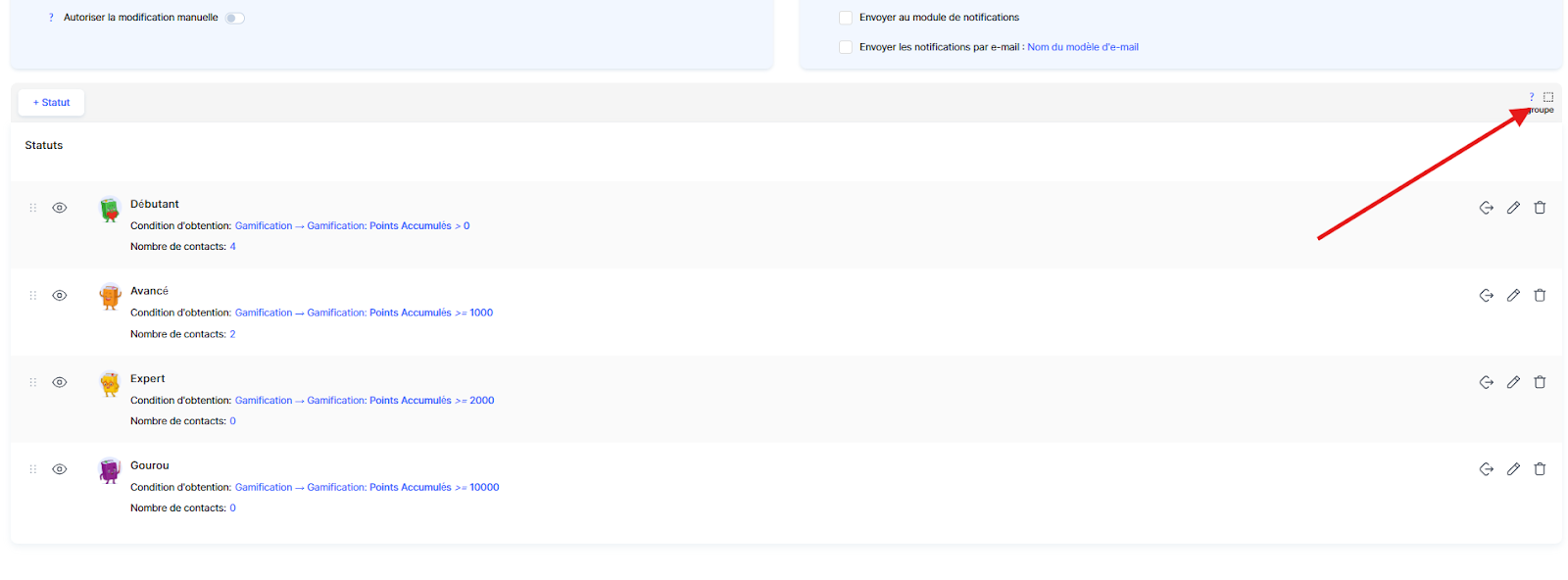Image resolution: width=1568 pixels, height=580 pixels.
Task: Open Avancé condition Points Accumulés >= 1000
Action: point(364,314)
